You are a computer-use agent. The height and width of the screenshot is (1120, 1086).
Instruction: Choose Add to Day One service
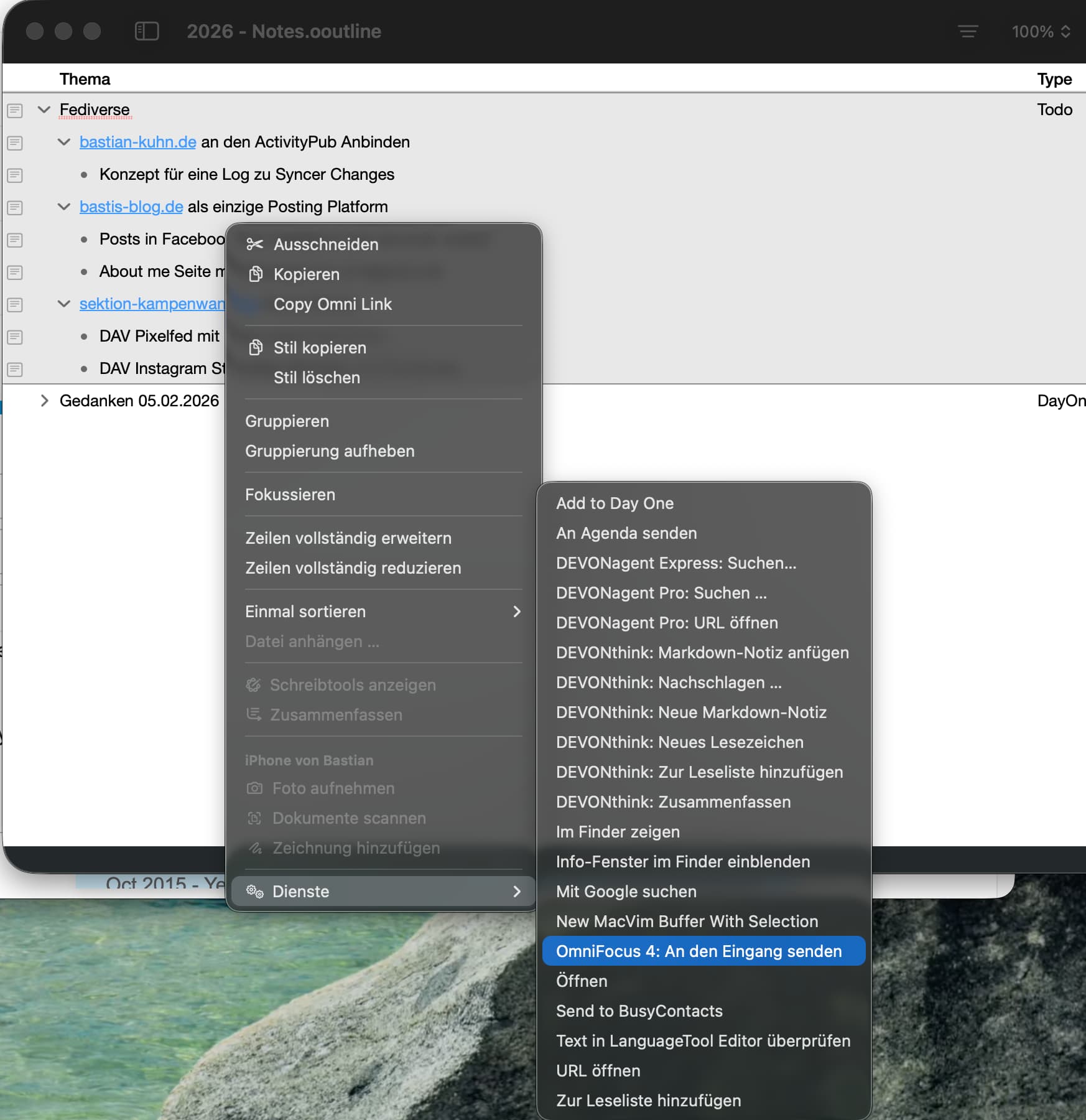pos(615,503)
